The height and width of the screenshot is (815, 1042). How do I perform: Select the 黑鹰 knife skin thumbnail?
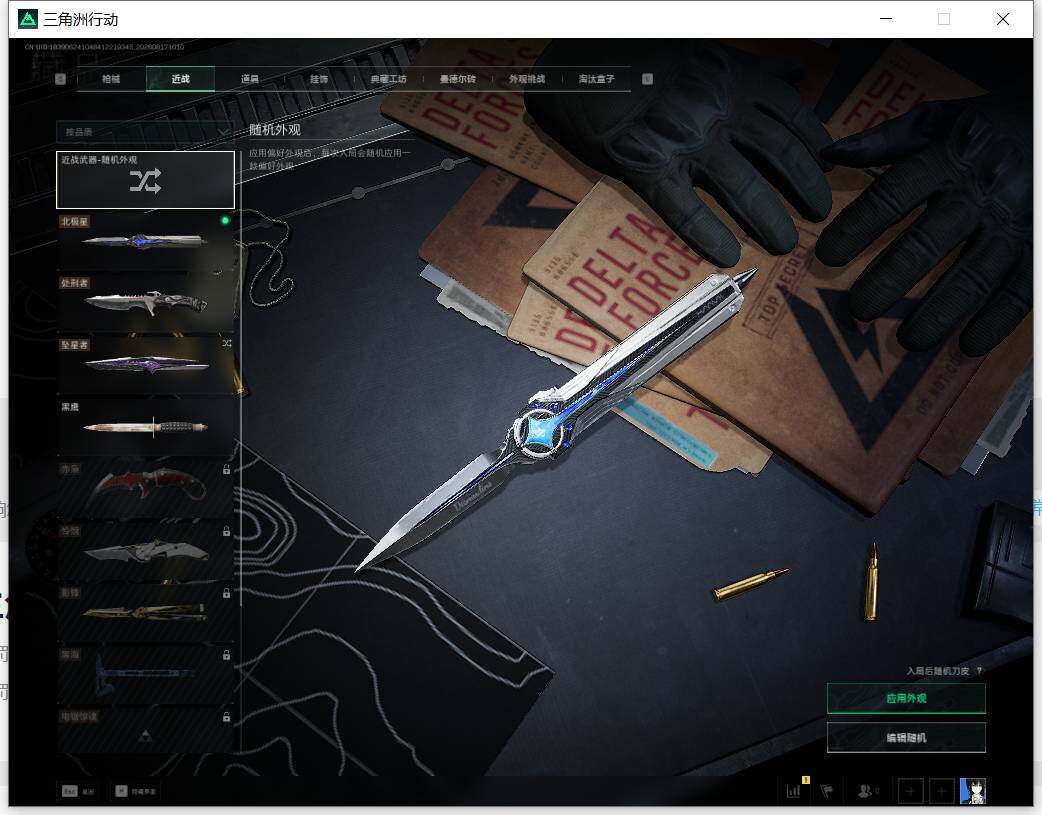point(146,426)
